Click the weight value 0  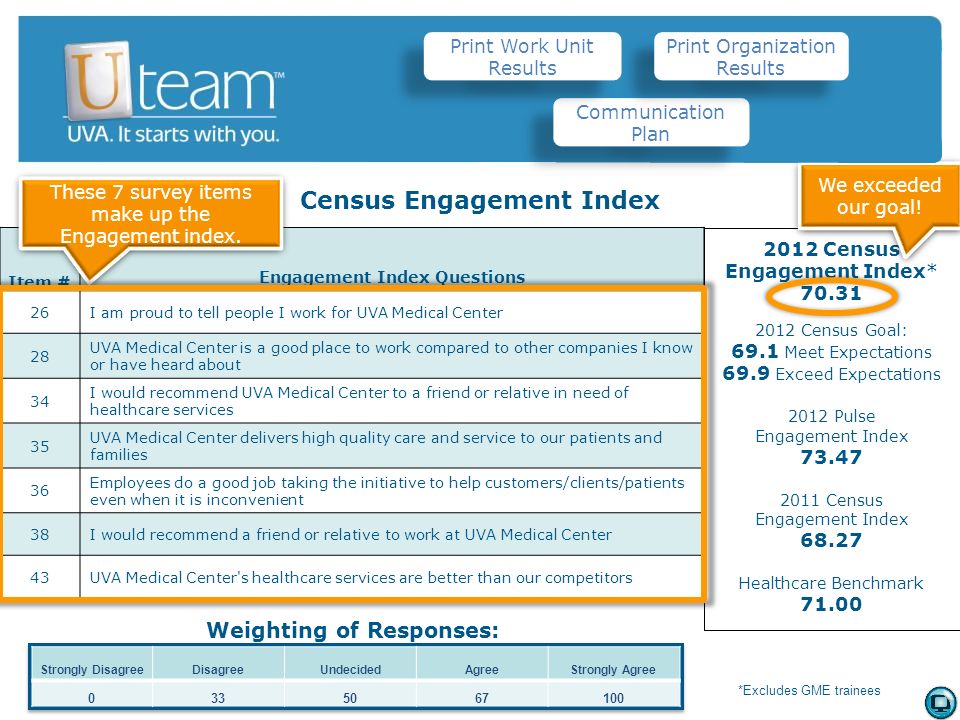[91, 698]
